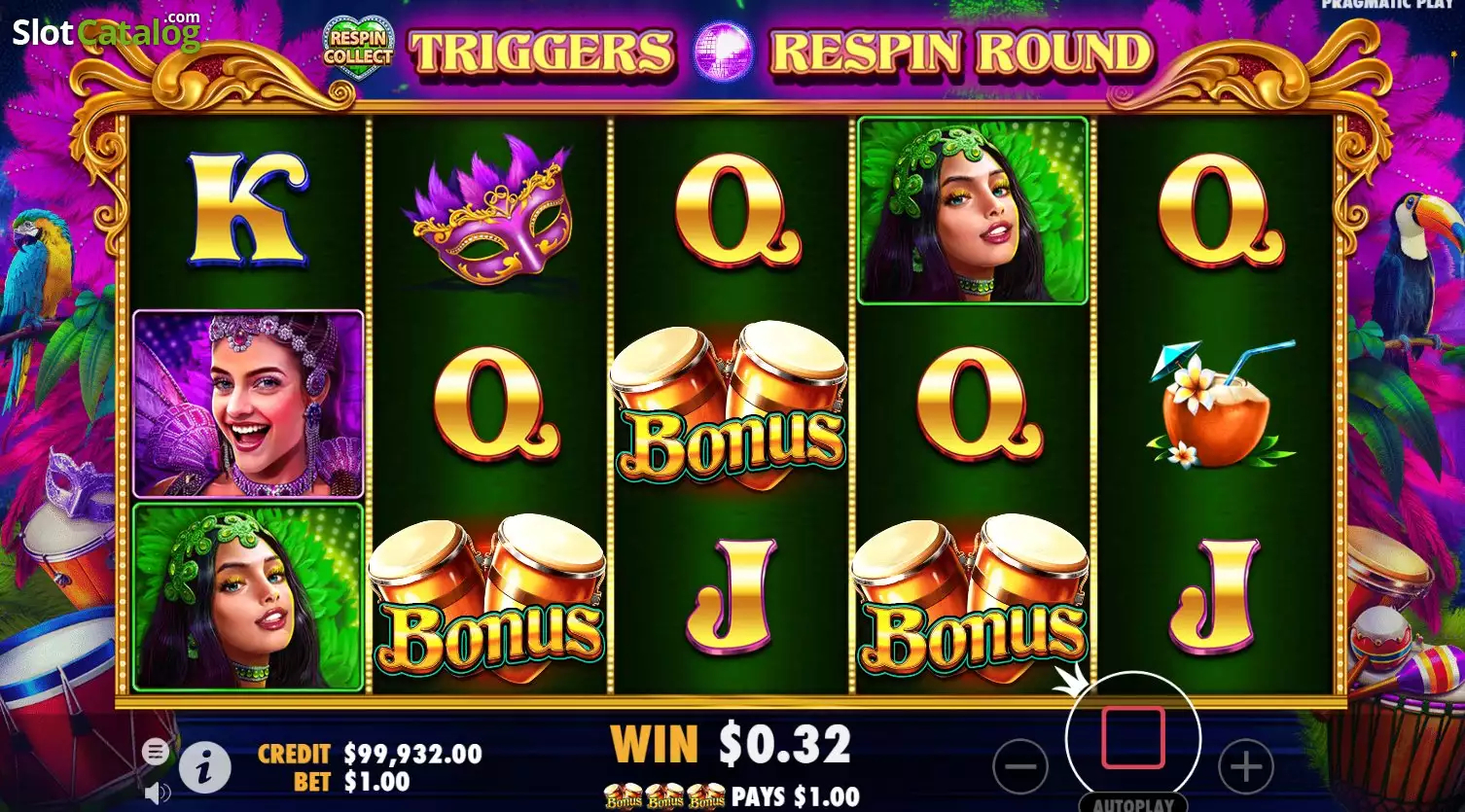Screen dimensions: 1465x812
Task: Click the credit balance display
Action: tap(370, 754)
